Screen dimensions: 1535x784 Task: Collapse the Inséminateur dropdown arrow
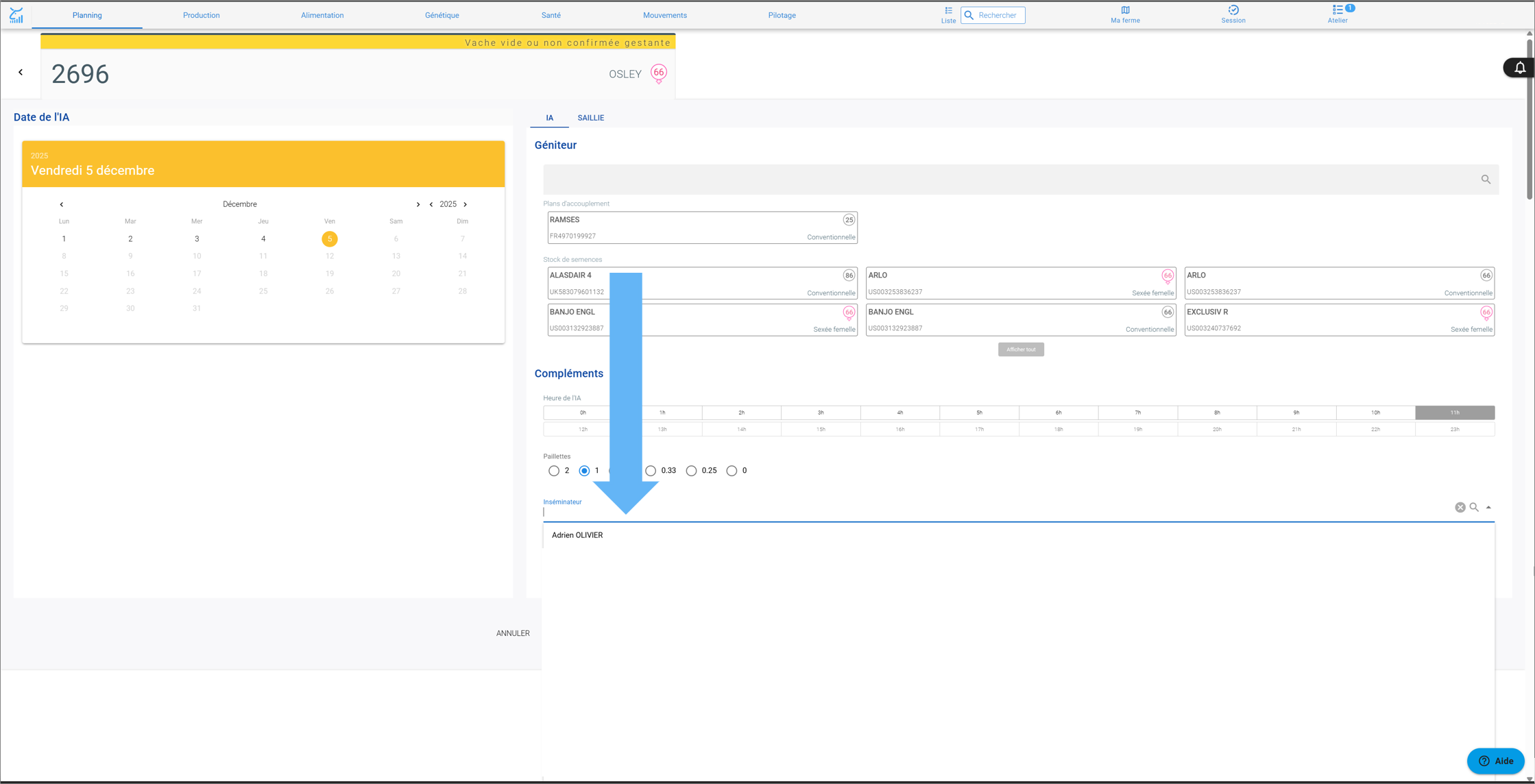tap(1488, 507)
